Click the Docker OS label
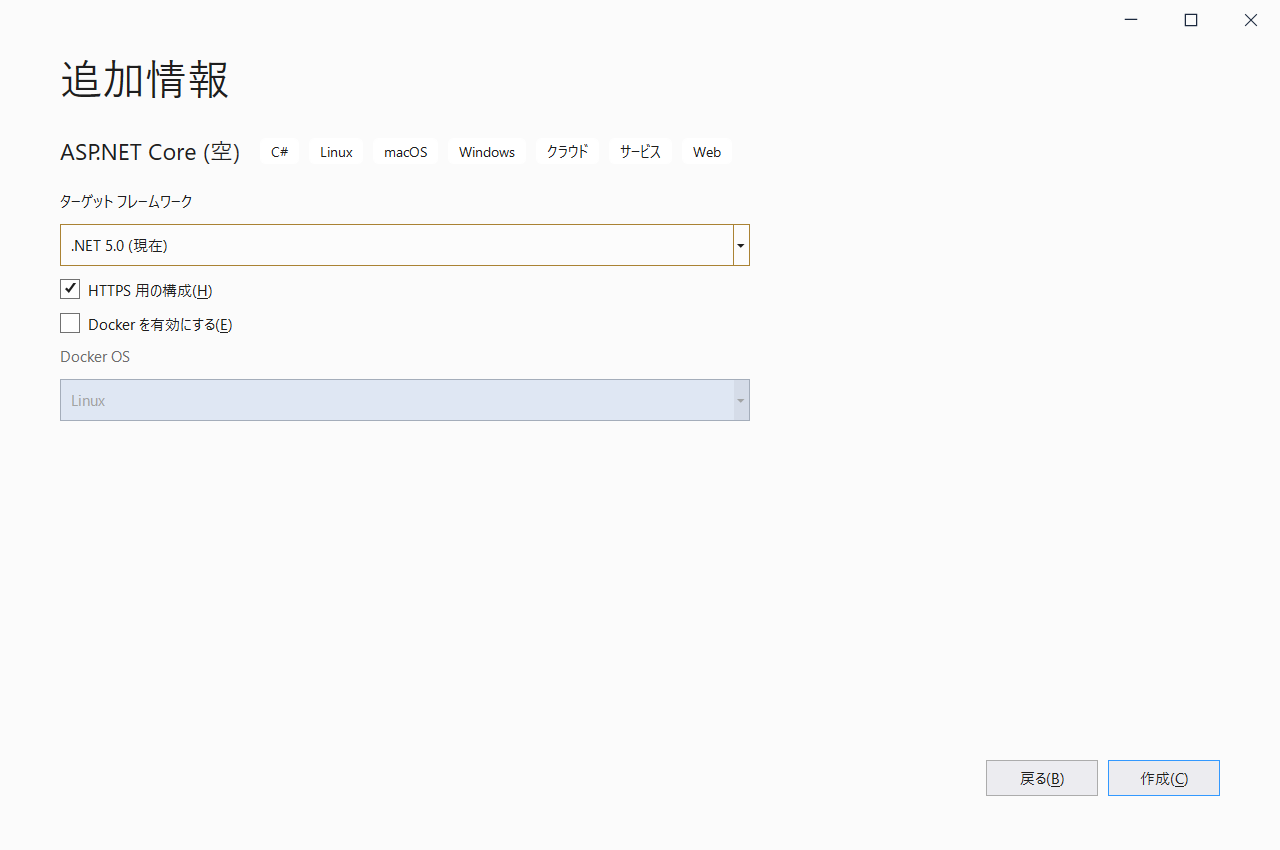This screenshot has width=1280, height=850. click(95, 356)
